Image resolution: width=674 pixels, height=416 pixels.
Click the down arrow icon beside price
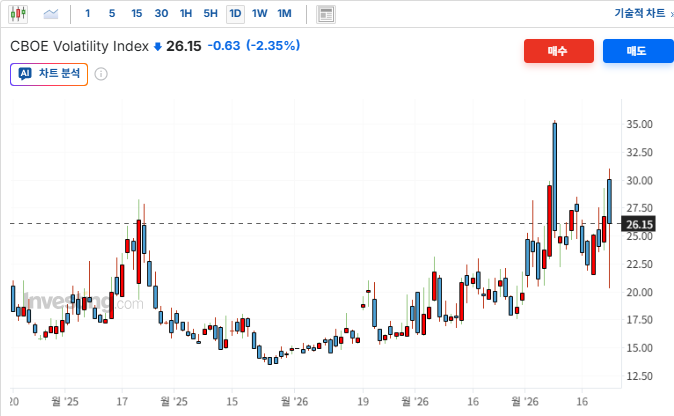pyautogui.click(x=158, y=46)
